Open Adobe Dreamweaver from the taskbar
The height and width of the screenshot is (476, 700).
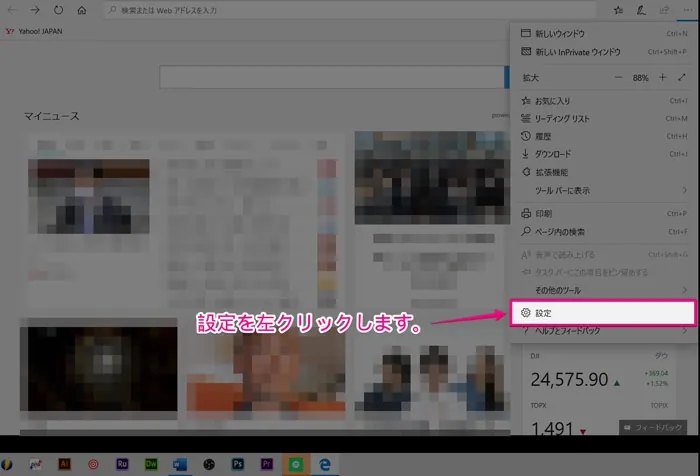(x=151, y=464)
